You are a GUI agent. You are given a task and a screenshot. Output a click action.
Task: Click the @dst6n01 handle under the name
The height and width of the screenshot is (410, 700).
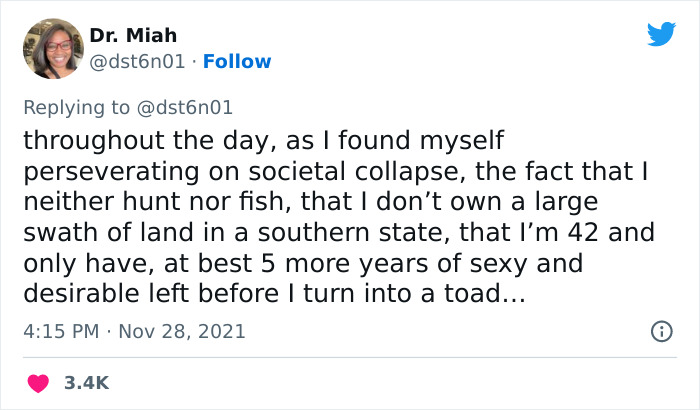[137, 62]
